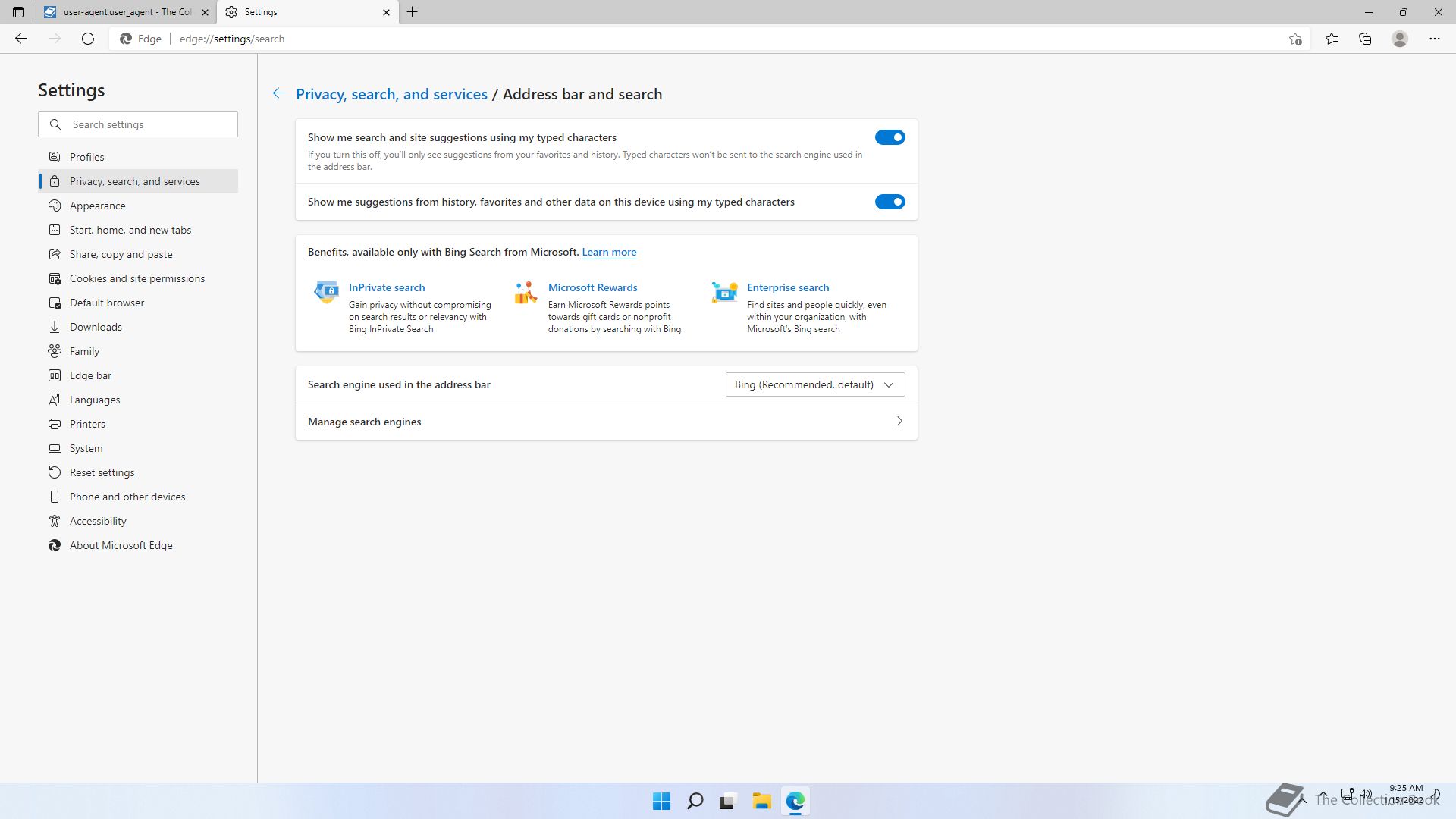Viewport: 1456px width, 819px height.
Task: Close the user-agent.user_agent tab
Action: click(205, 12)
